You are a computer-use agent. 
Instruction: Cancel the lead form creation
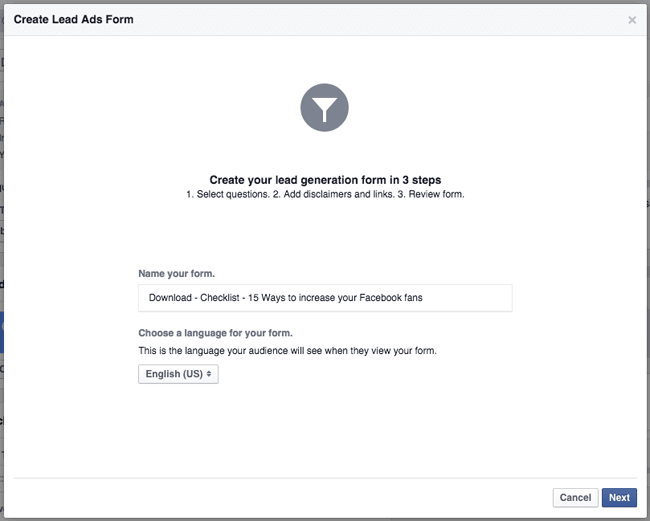tap(575, 497)
